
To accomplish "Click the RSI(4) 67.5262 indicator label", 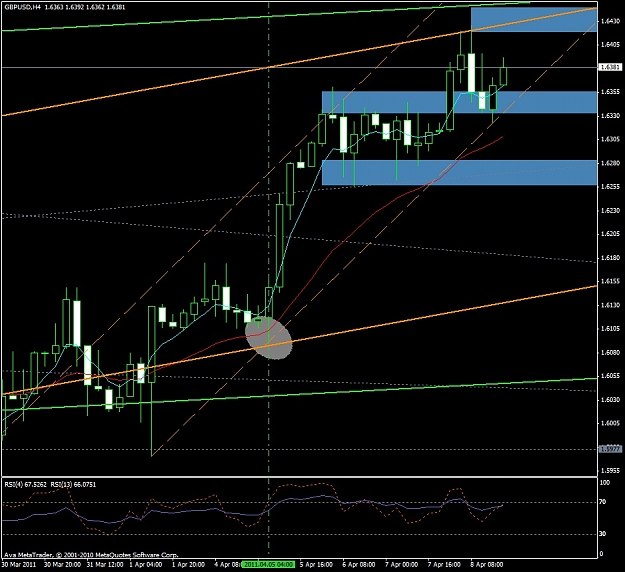I will (24, 485).
